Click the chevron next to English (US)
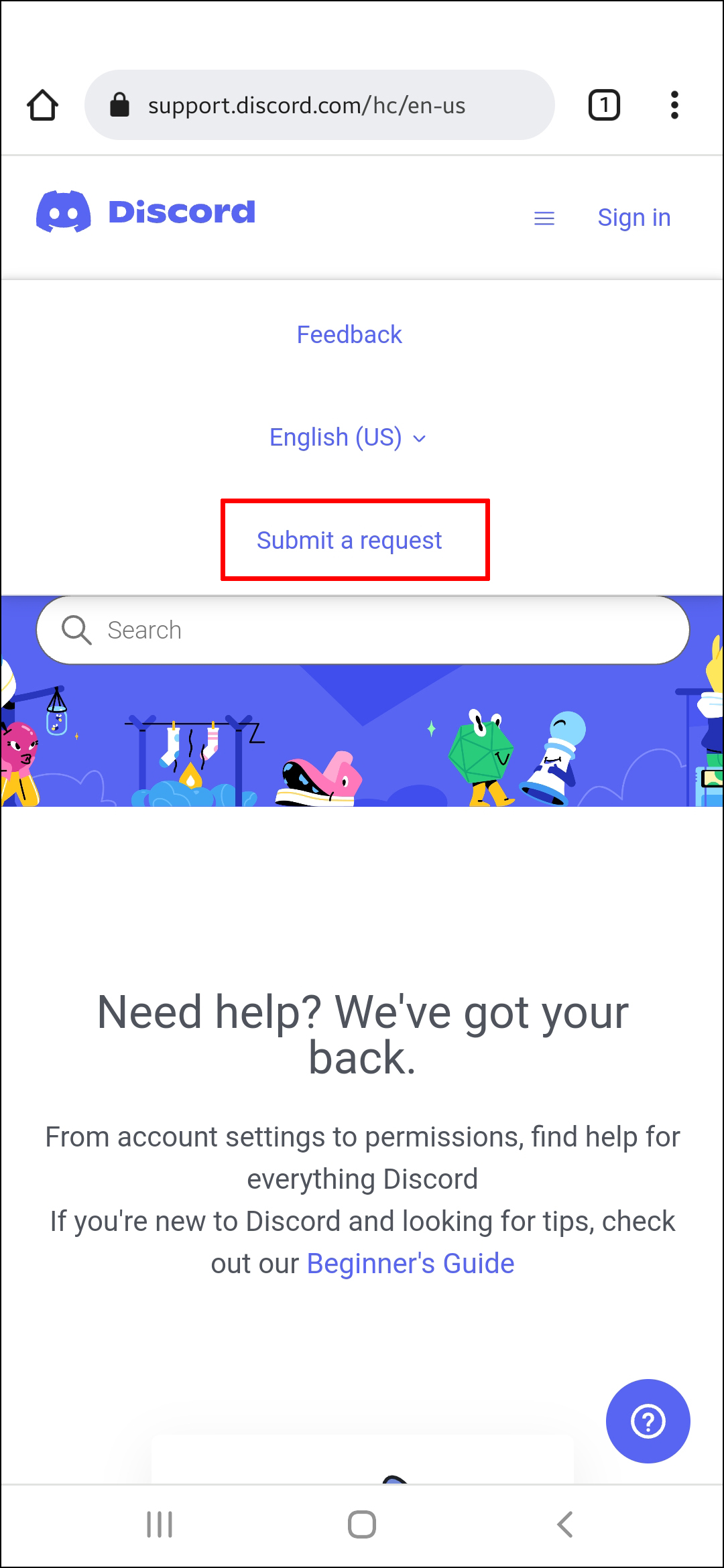 420,439
